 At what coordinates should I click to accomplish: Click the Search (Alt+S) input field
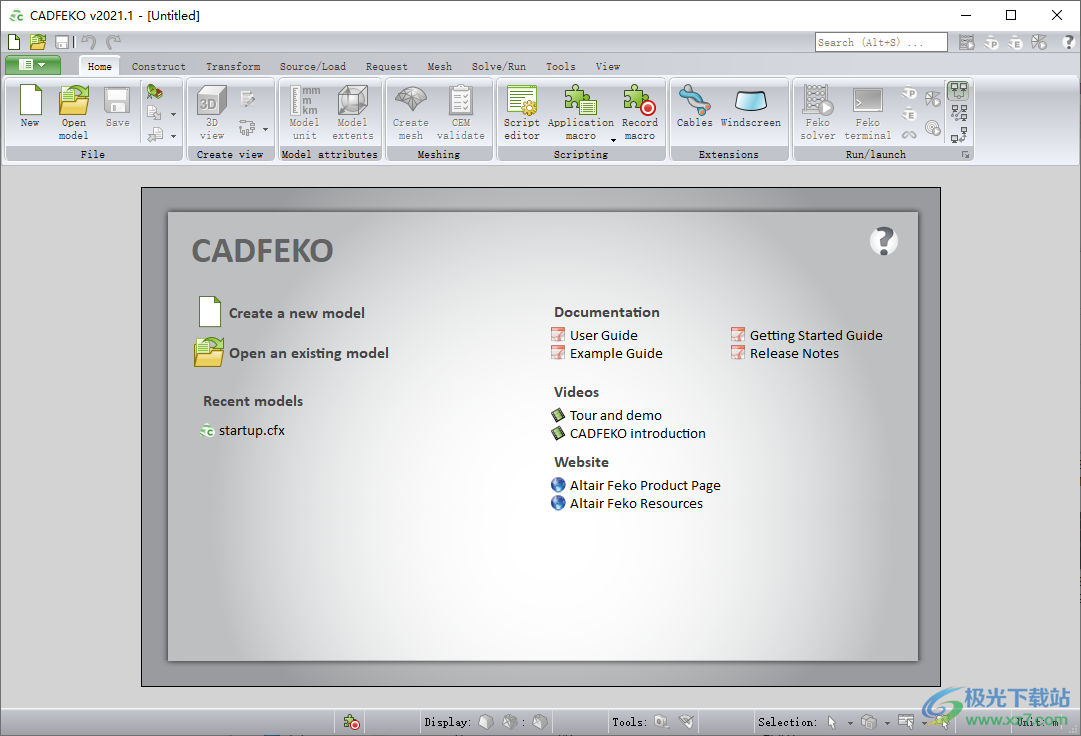(881, 42)
